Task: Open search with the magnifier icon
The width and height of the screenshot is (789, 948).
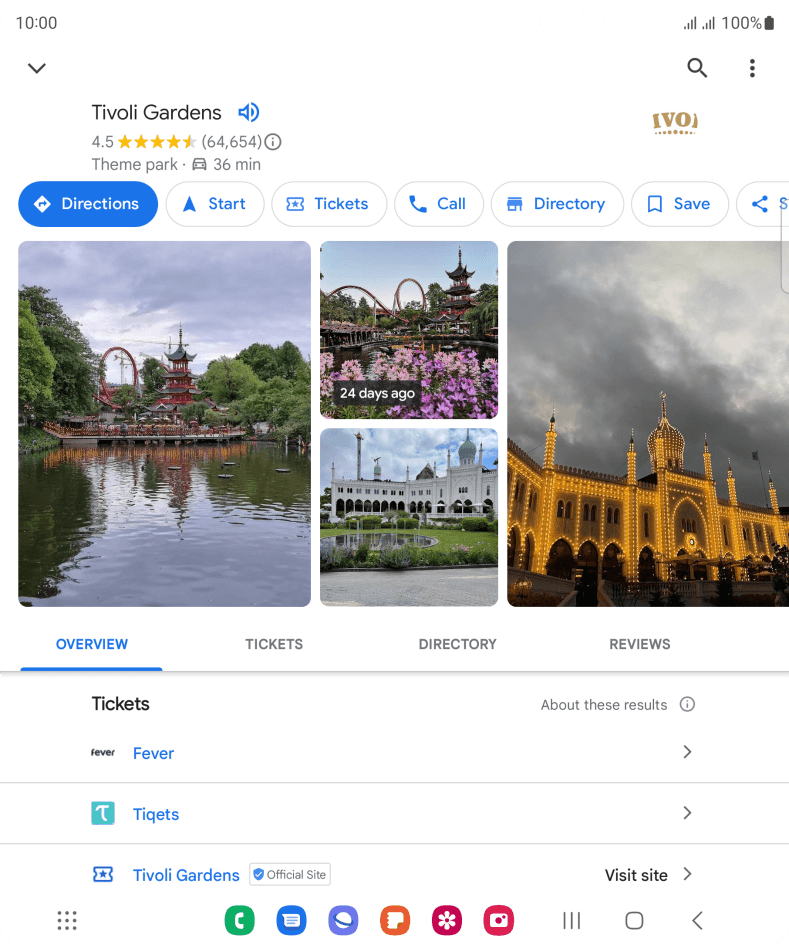Action: pyautogui.click(x=697, y=68)
